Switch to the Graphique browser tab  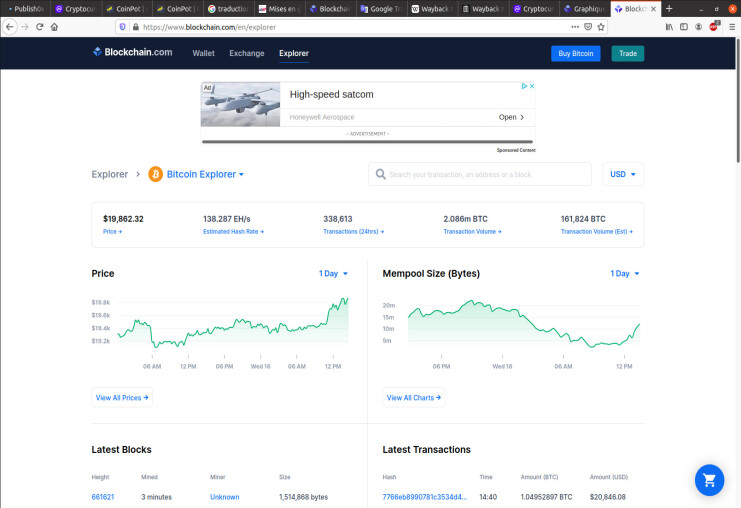[585, 9]
